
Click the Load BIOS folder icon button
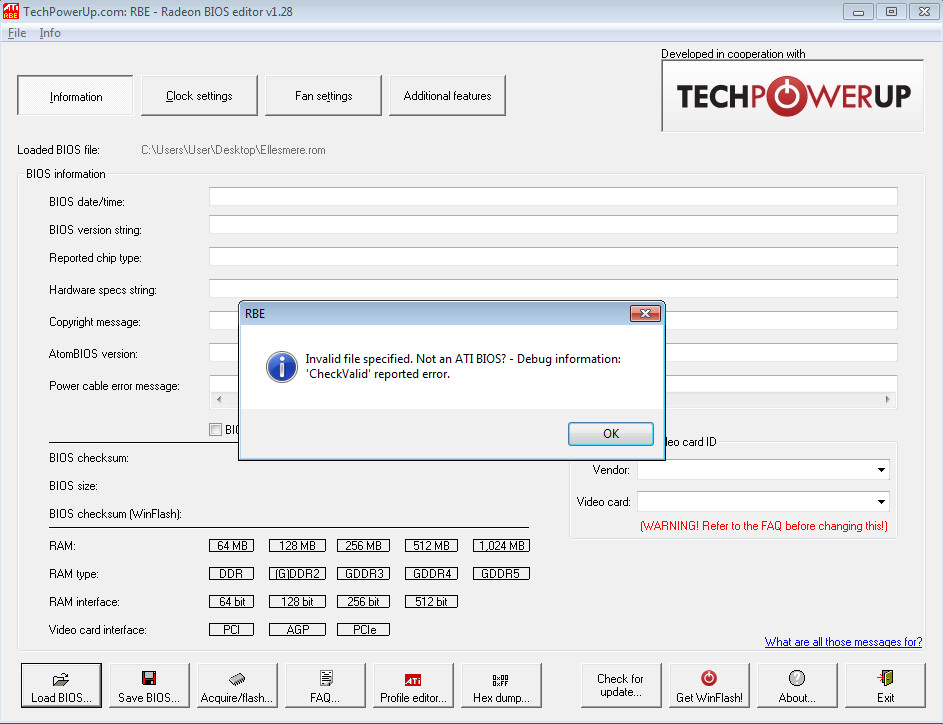click(61, 686)
